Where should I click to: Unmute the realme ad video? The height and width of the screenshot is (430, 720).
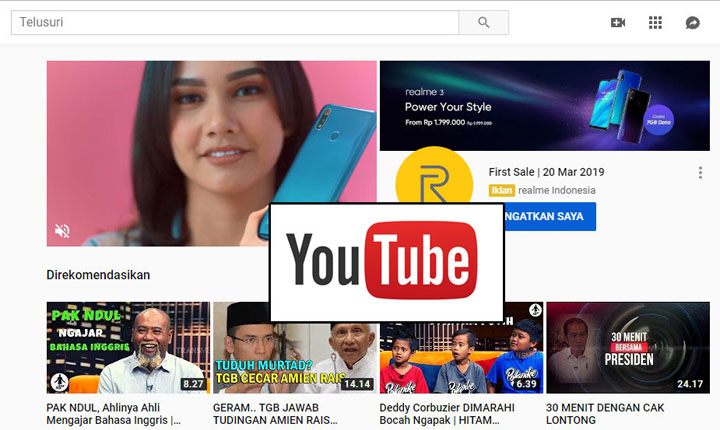62,230
